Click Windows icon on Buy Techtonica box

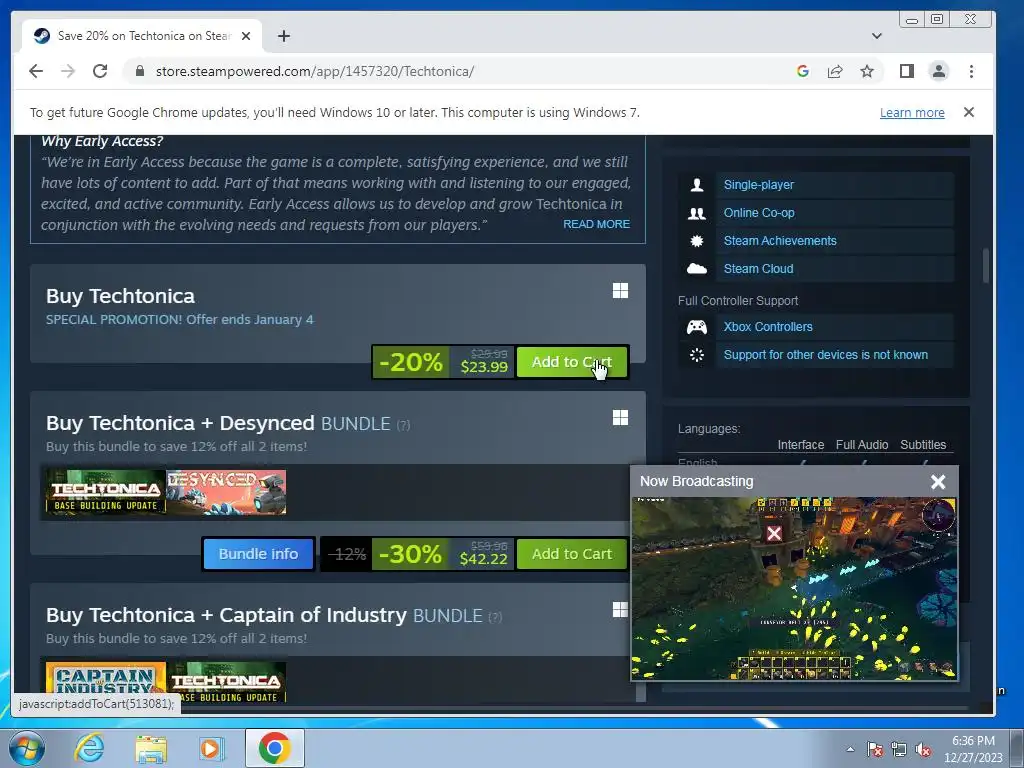pyautogui.click(x=620, y=291)
